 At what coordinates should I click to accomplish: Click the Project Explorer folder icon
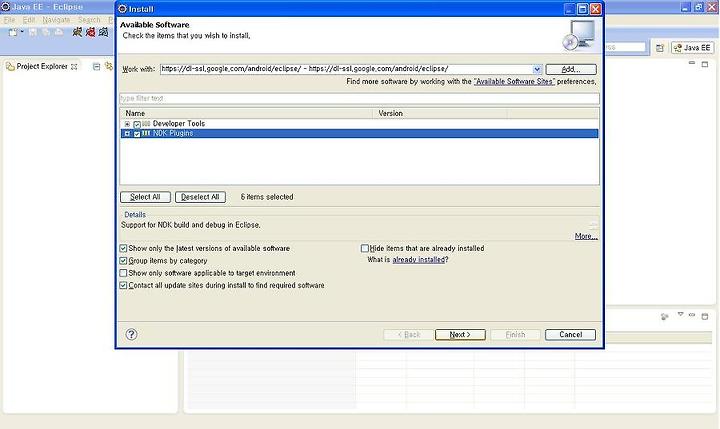point(10,67)
